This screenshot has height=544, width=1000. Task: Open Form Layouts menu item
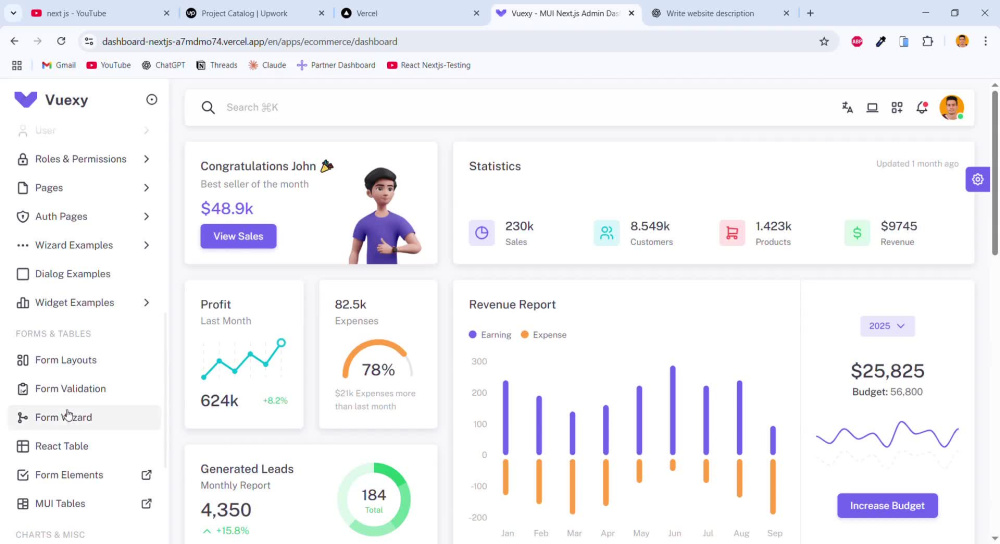[x=84, y=360]
